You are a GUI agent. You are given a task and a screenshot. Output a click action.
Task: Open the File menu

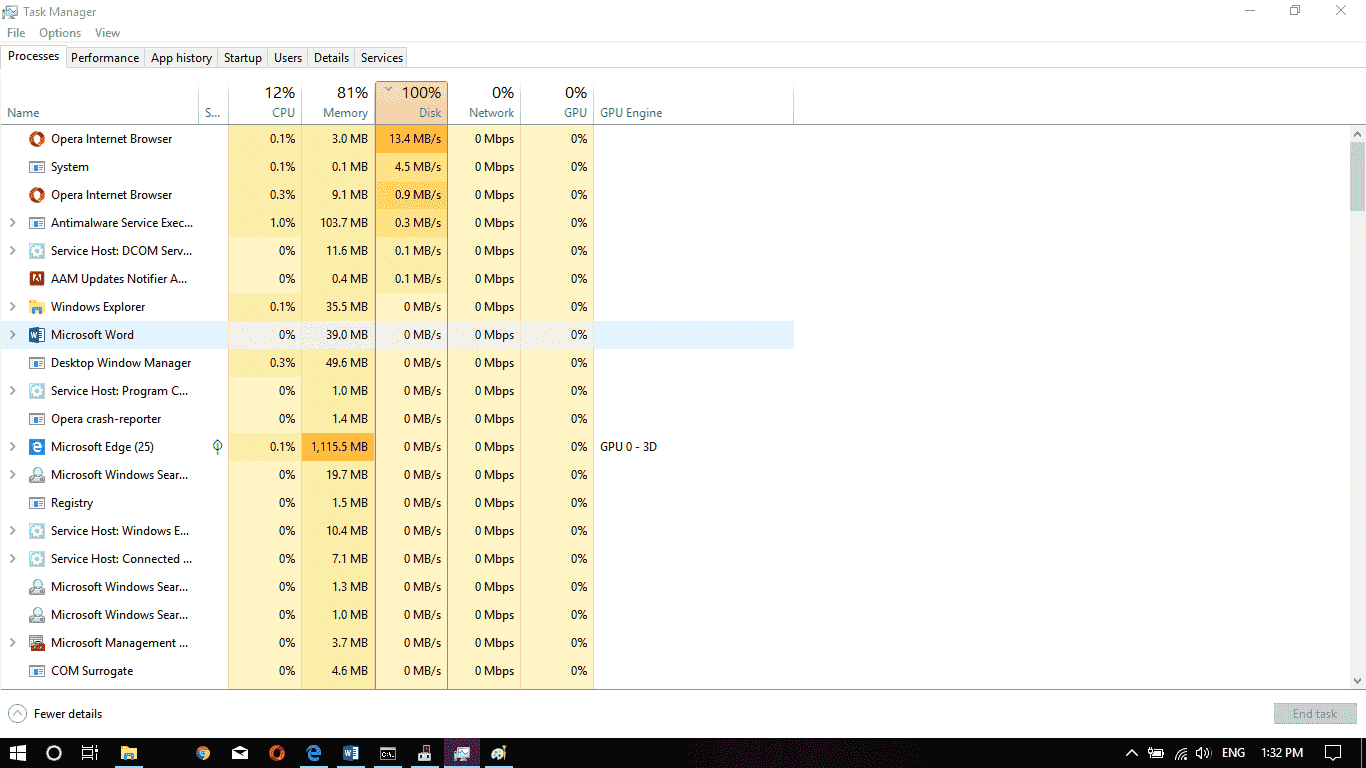tap(16, 33)
